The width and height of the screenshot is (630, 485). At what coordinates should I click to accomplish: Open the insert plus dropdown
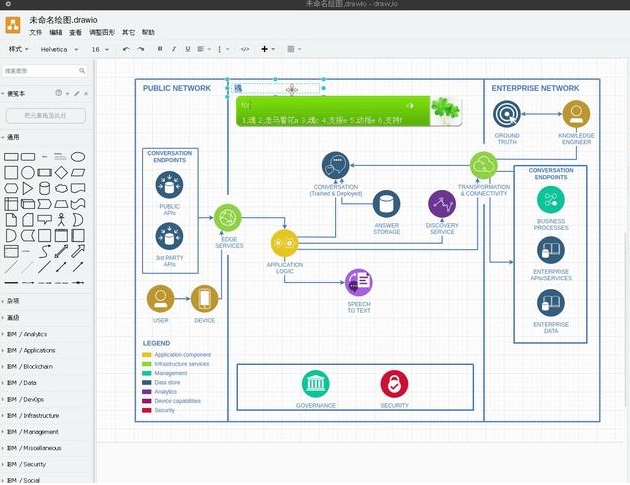268,49
